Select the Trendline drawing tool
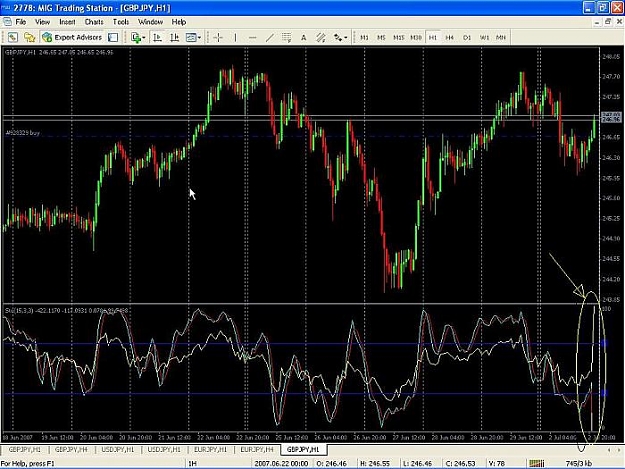 click(269, 37)
